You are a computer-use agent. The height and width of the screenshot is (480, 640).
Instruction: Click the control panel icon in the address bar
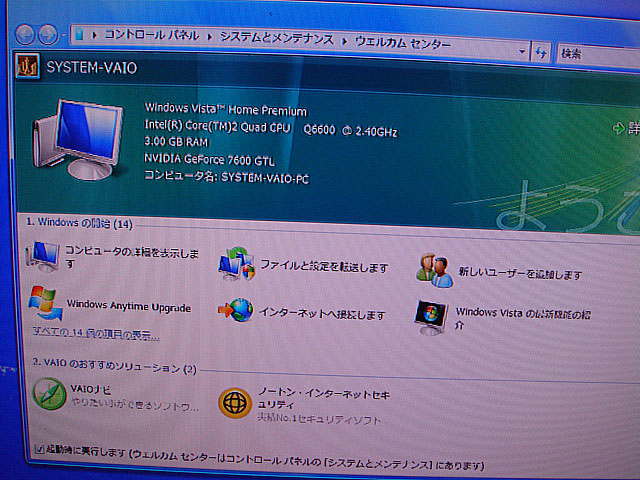click(x=80, y=35)
